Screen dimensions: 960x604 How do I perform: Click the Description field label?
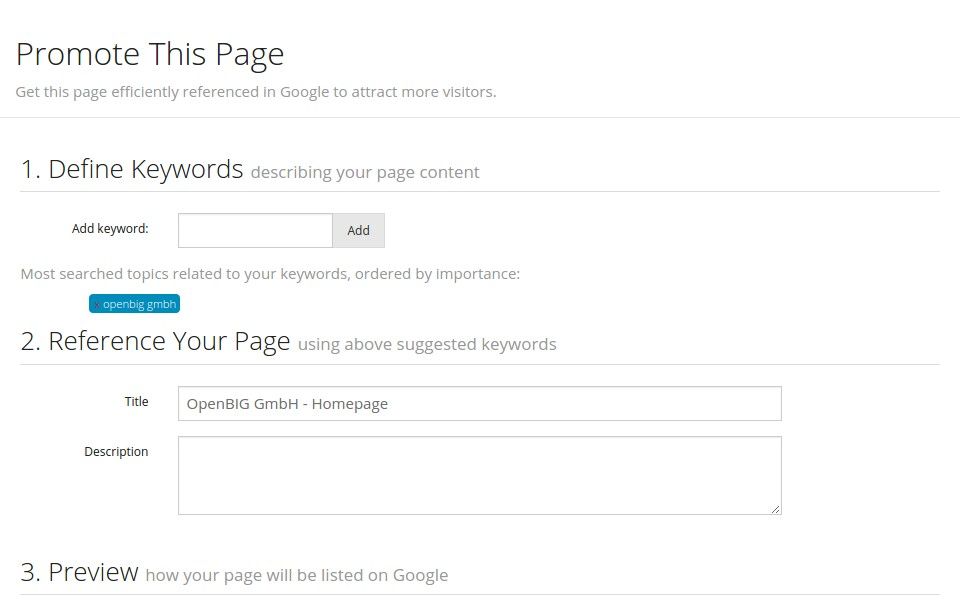coord(116,452)
